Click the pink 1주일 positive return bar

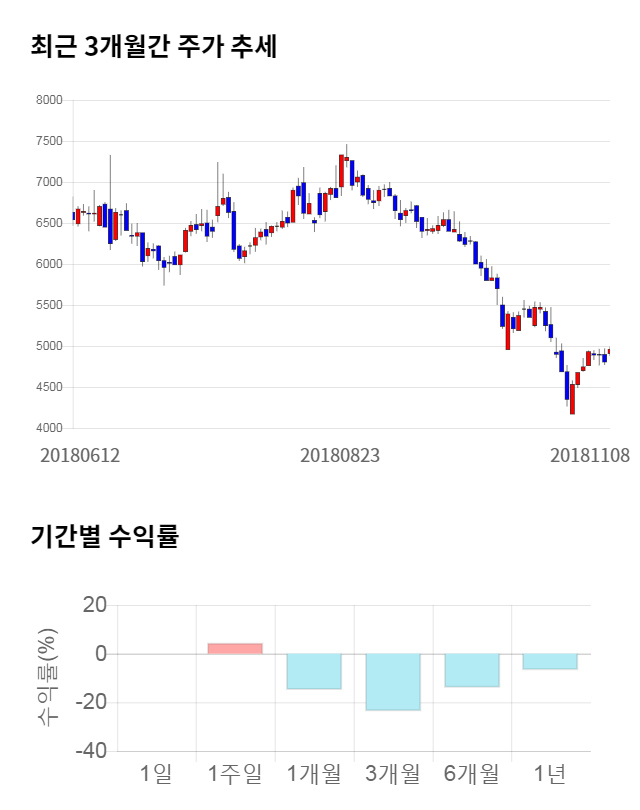[x=235, y=648]
